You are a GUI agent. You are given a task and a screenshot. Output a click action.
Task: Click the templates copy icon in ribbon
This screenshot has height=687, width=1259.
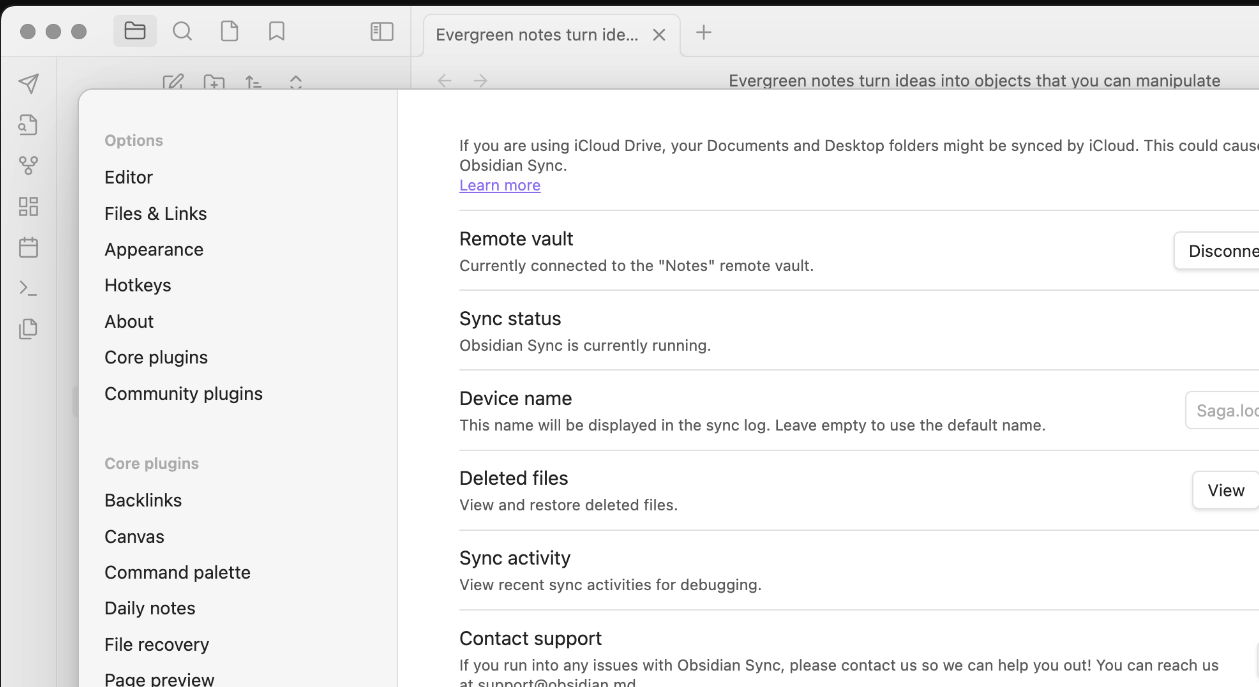pyautogui.click(x=29, y=329)
